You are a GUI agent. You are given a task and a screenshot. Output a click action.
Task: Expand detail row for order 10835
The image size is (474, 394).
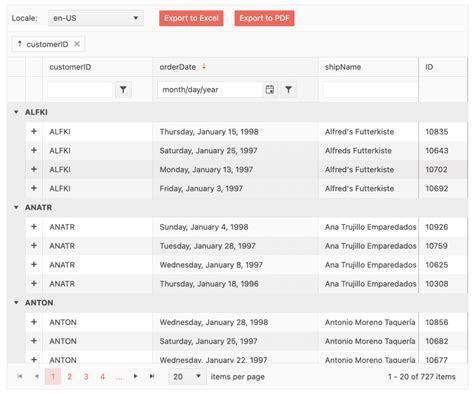(x=34, y=131)
